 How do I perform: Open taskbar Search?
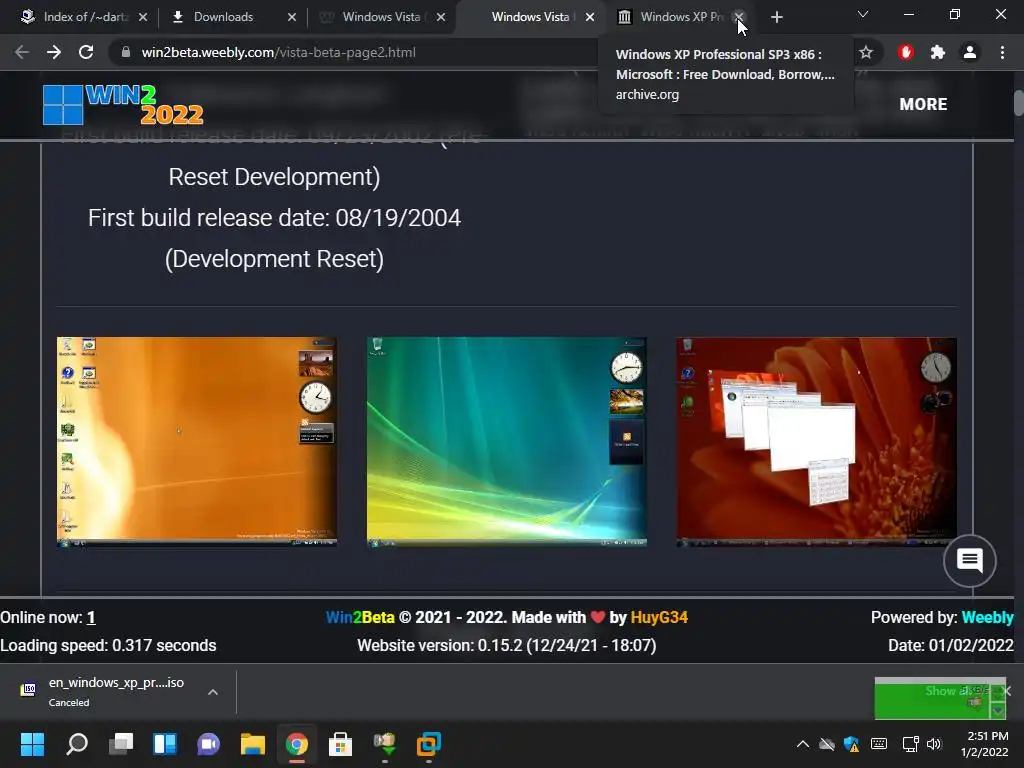[76, 744]
